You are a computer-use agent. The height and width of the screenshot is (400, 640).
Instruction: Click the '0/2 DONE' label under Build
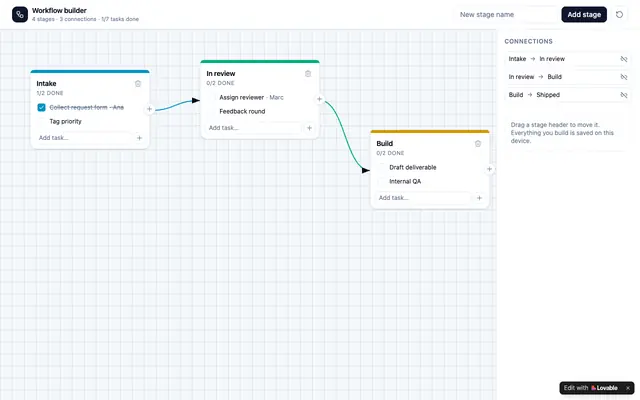(390, 153)
